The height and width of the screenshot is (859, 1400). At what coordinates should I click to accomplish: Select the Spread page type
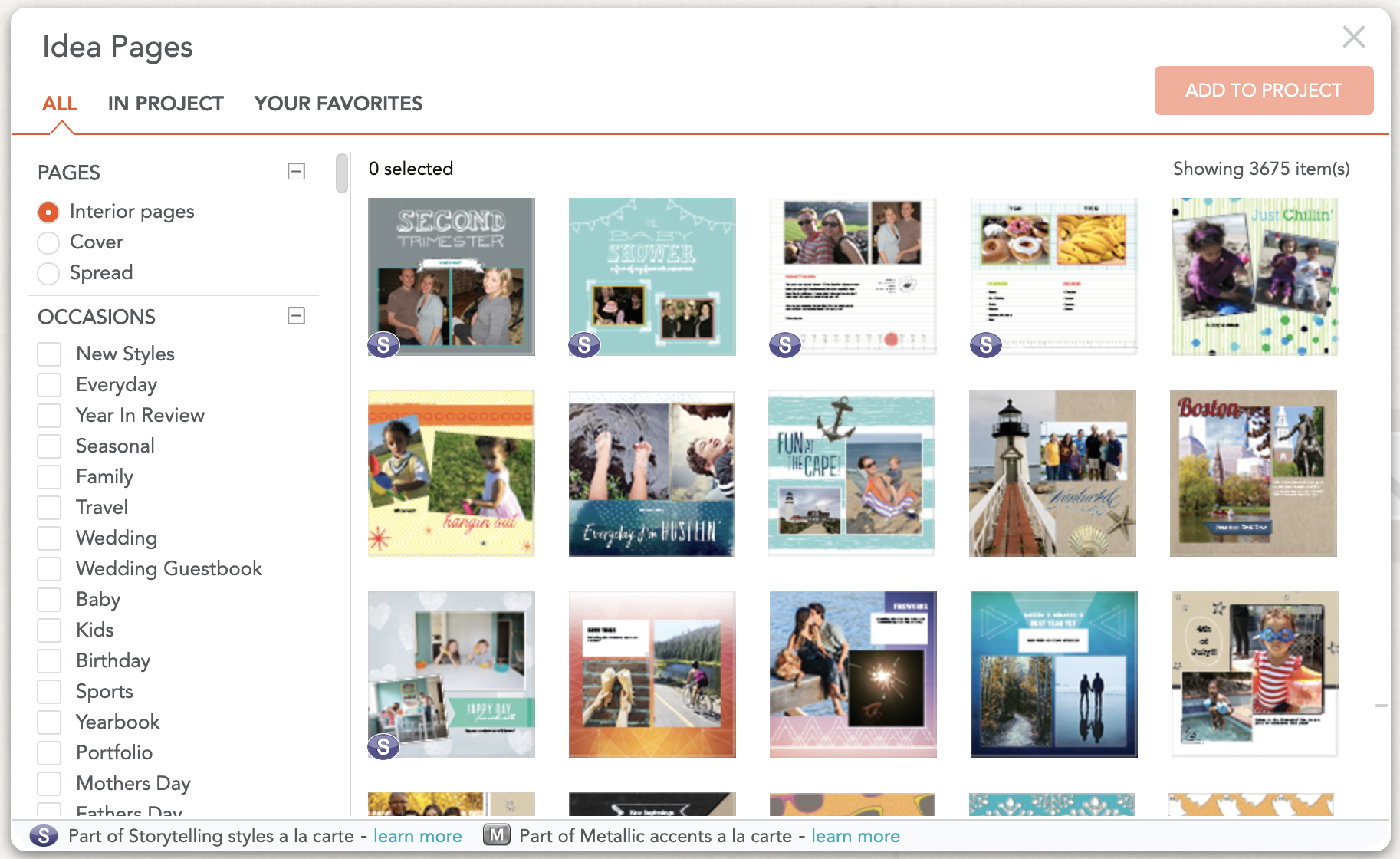[48, 273]
